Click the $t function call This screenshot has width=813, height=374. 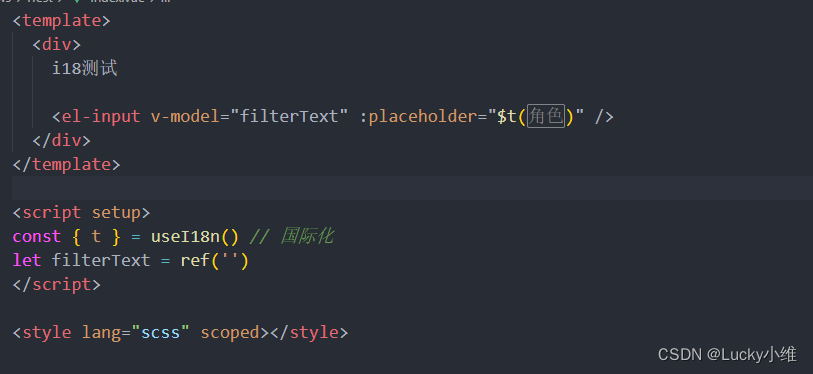507,116
